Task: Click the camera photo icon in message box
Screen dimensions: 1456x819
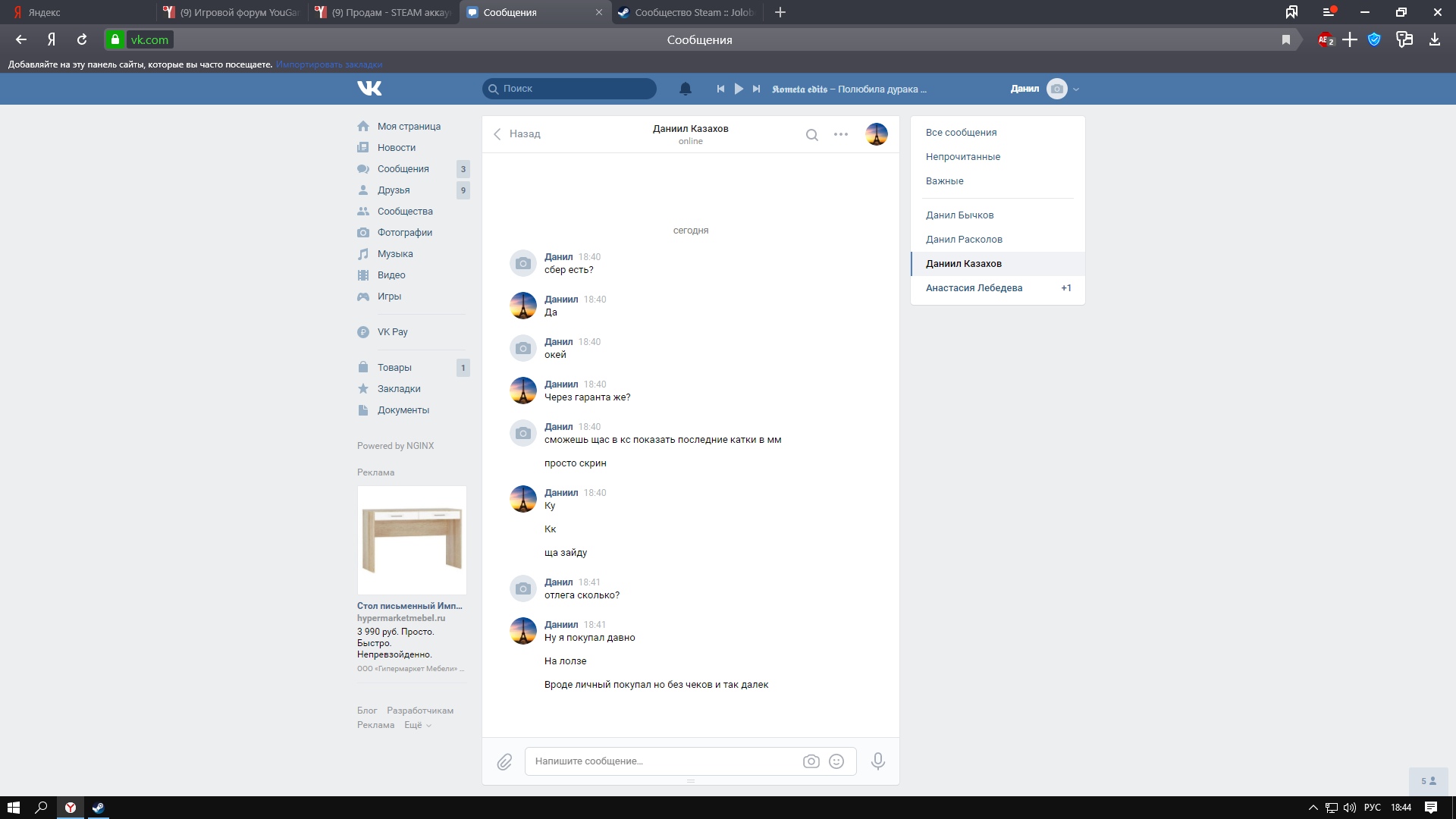Action: tap(811, 761)
